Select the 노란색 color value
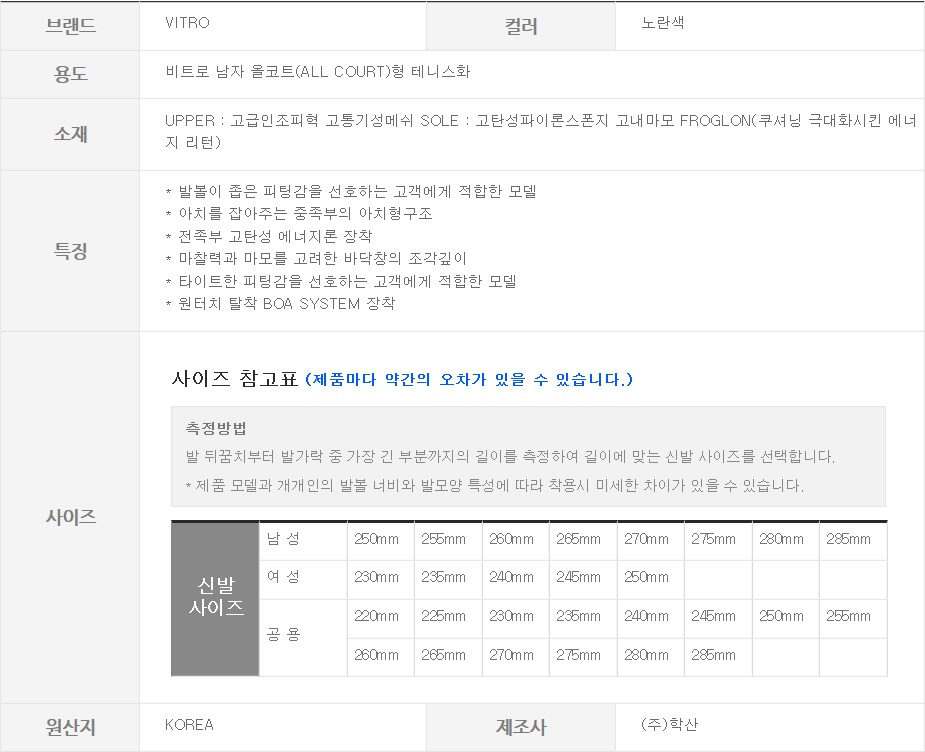The width and height of the screenshot is (925, 752). (663, 23)
